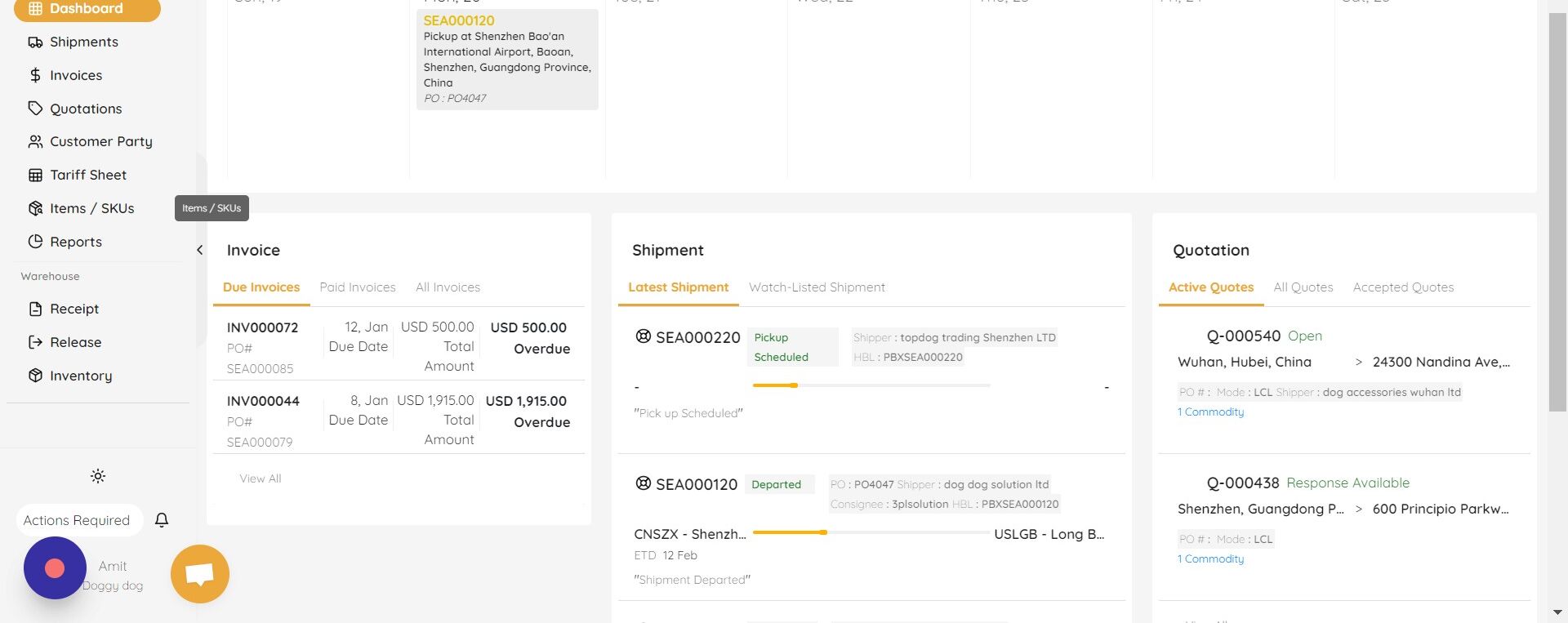Image resolution: width=1568 pixels, height=623 pixels.
Task: Click the Open status of Q-000540
Action: pos(1305,336)
